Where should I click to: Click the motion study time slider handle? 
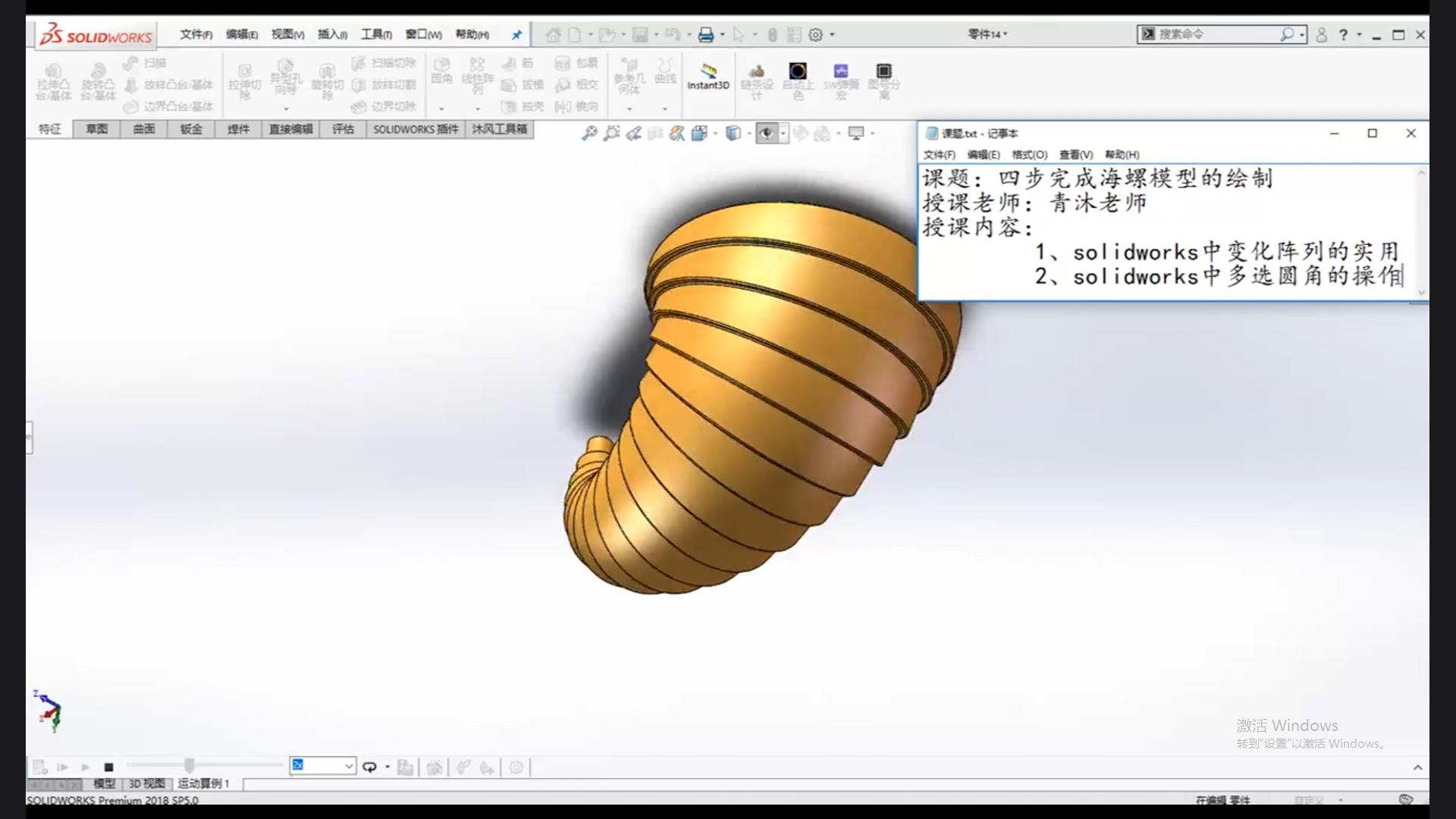click(190, 766)
